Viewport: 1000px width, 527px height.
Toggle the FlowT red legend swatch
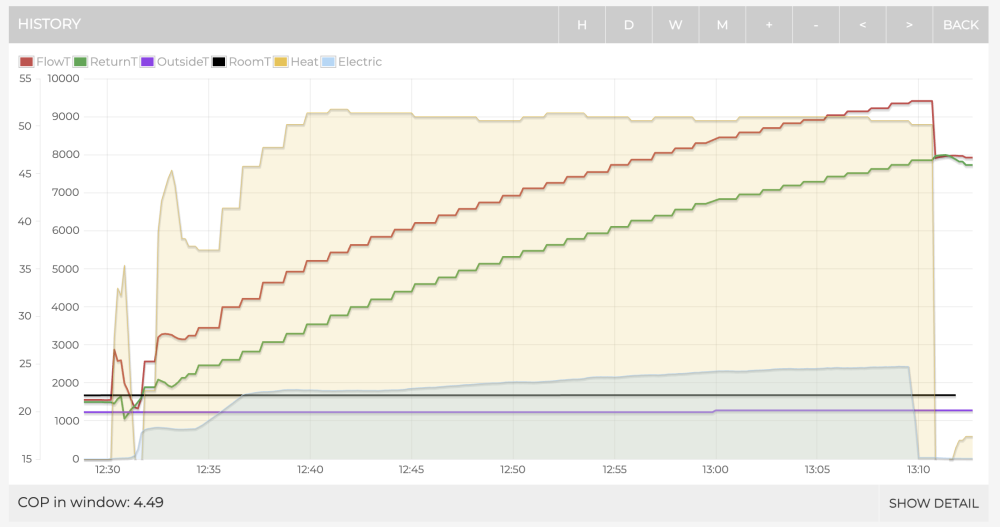[x=26, y=62]
